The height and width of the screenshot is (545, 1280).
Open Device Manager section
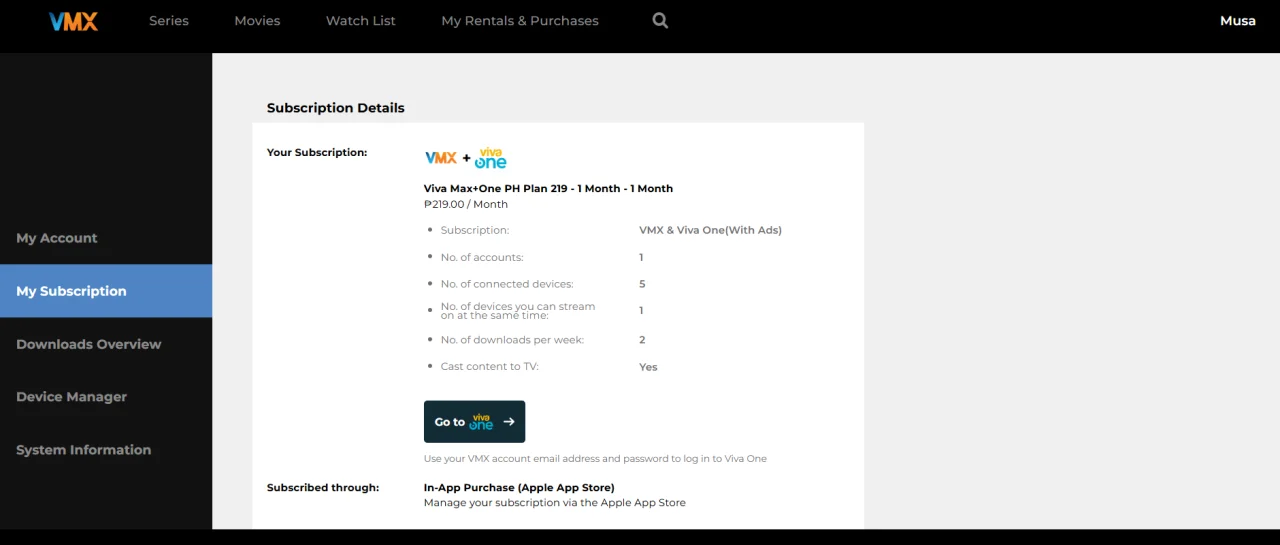pos(106,397)
